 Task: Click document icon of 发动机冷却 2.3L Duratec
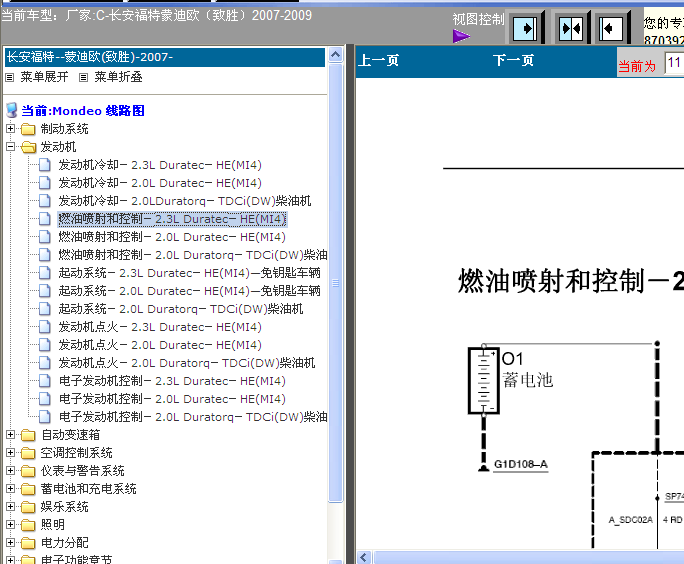[44, 165]
